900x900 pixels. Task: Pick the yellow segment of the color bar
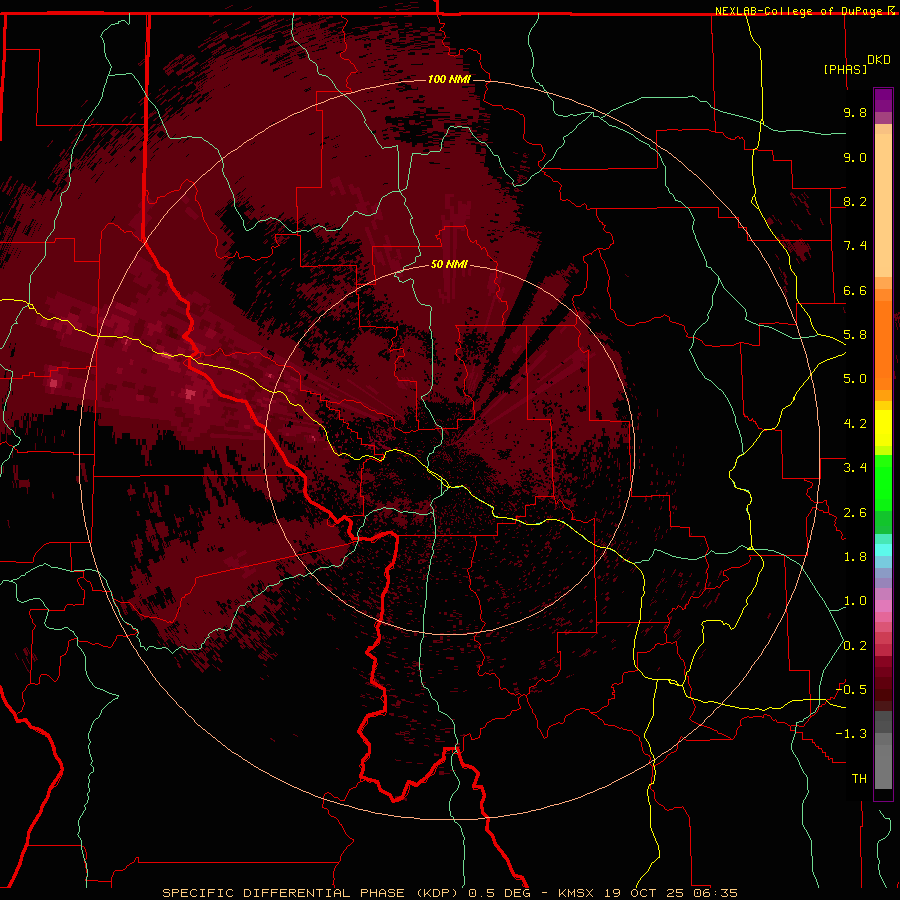pyautogui.click(x=883, y=428)
